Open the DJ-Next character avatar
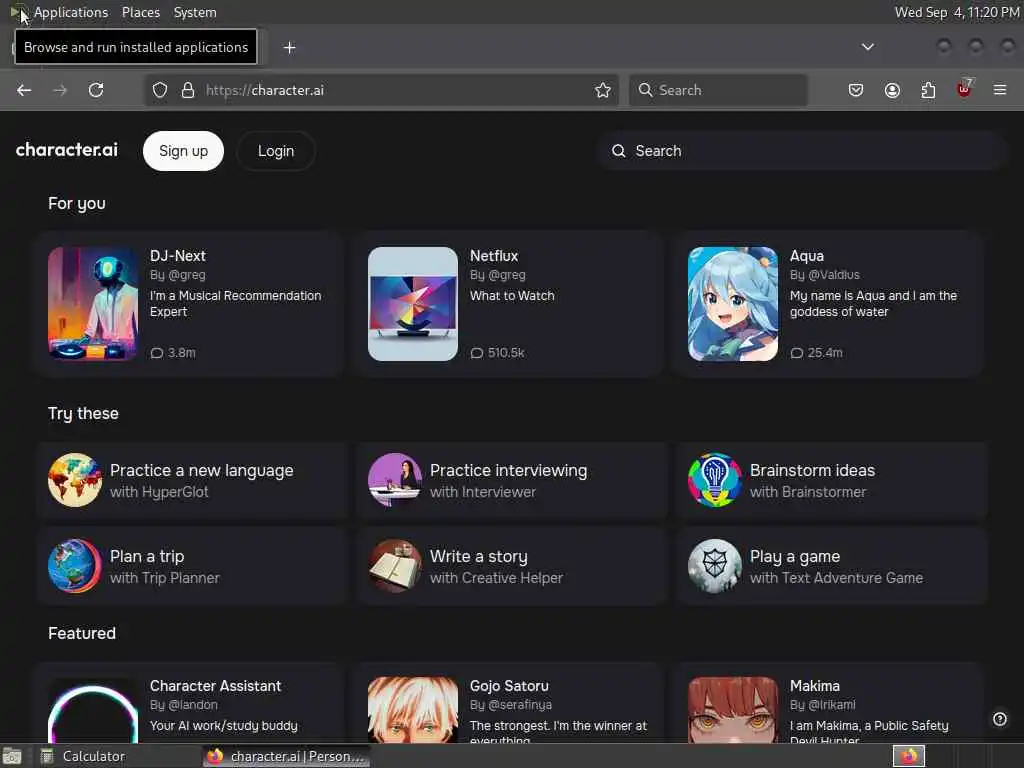The image size is (1024, 768). (x=93, y=304)
